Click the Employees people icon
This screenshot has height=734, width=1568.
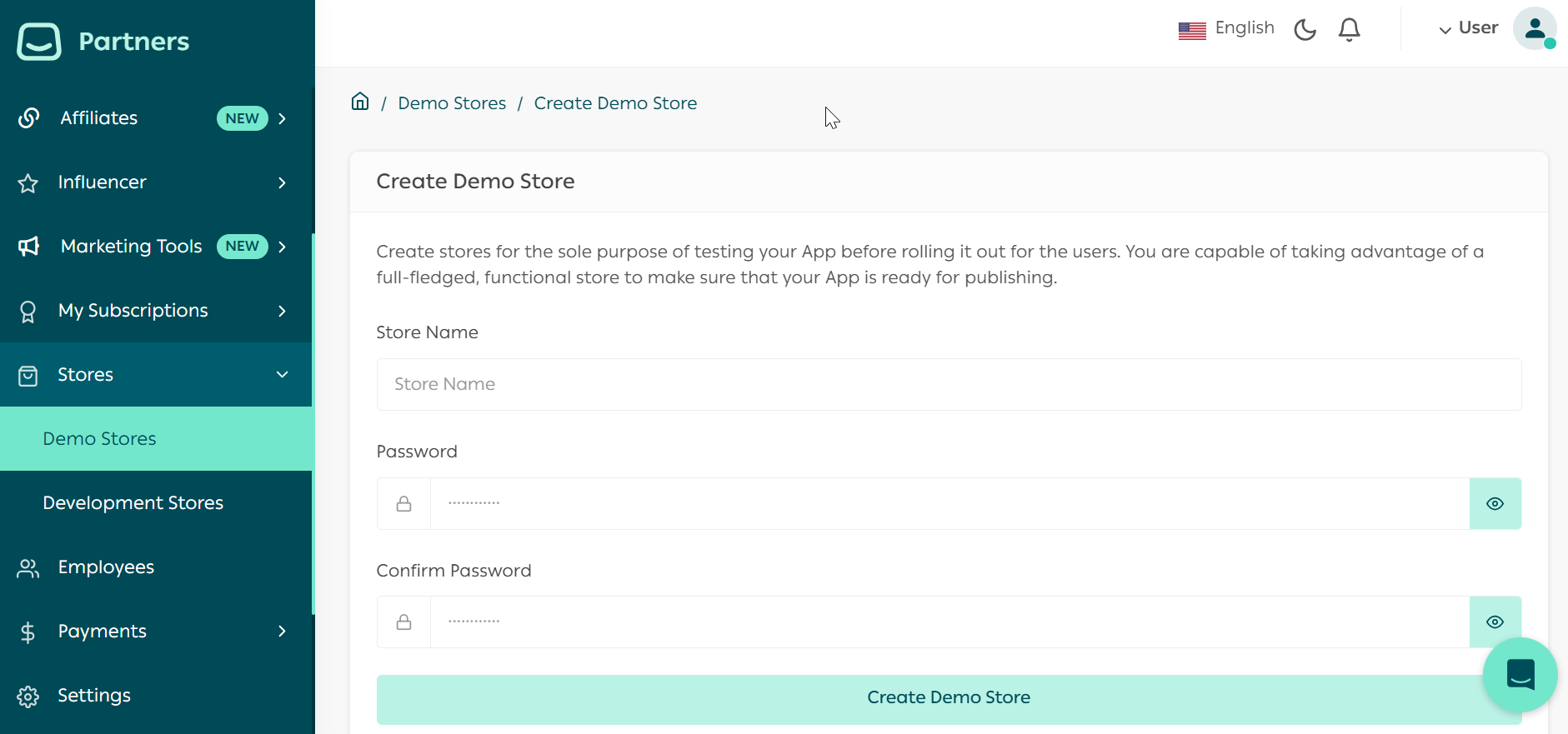click(x=28, y=568)
